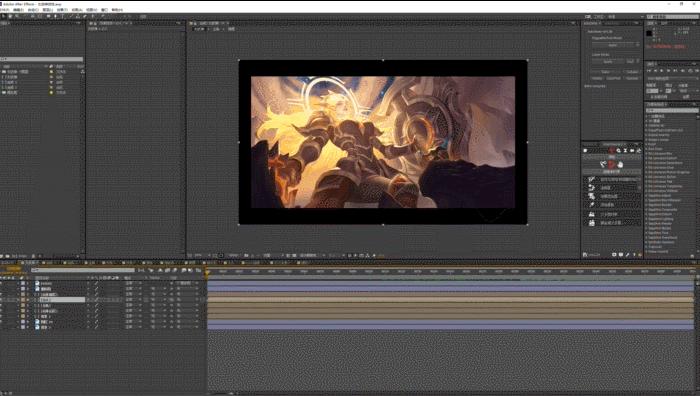Expand Sapphire Lighting effects category

[646, 219]
